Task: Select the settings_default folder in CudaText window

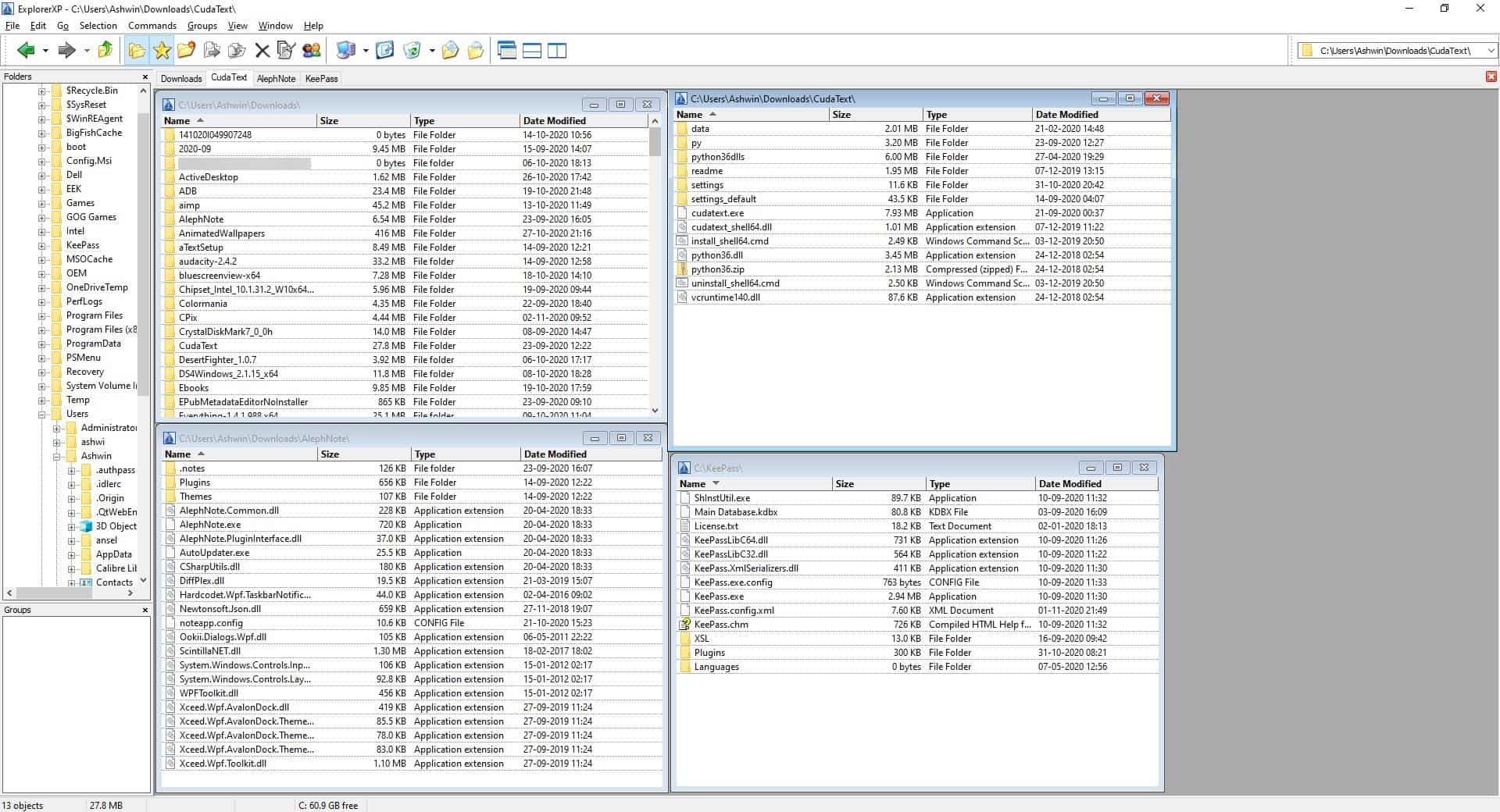Action: click(723, 199)
